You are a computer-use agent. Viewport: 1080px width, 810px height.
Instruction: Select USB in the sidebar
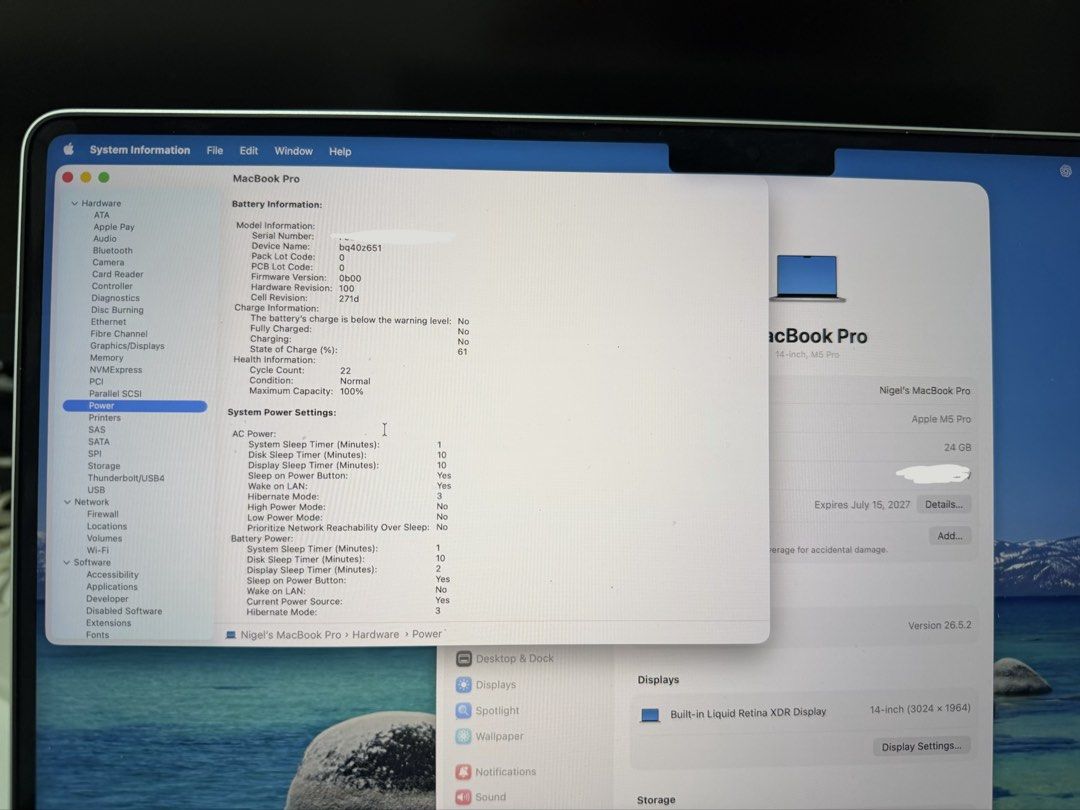tap(96, 490)
